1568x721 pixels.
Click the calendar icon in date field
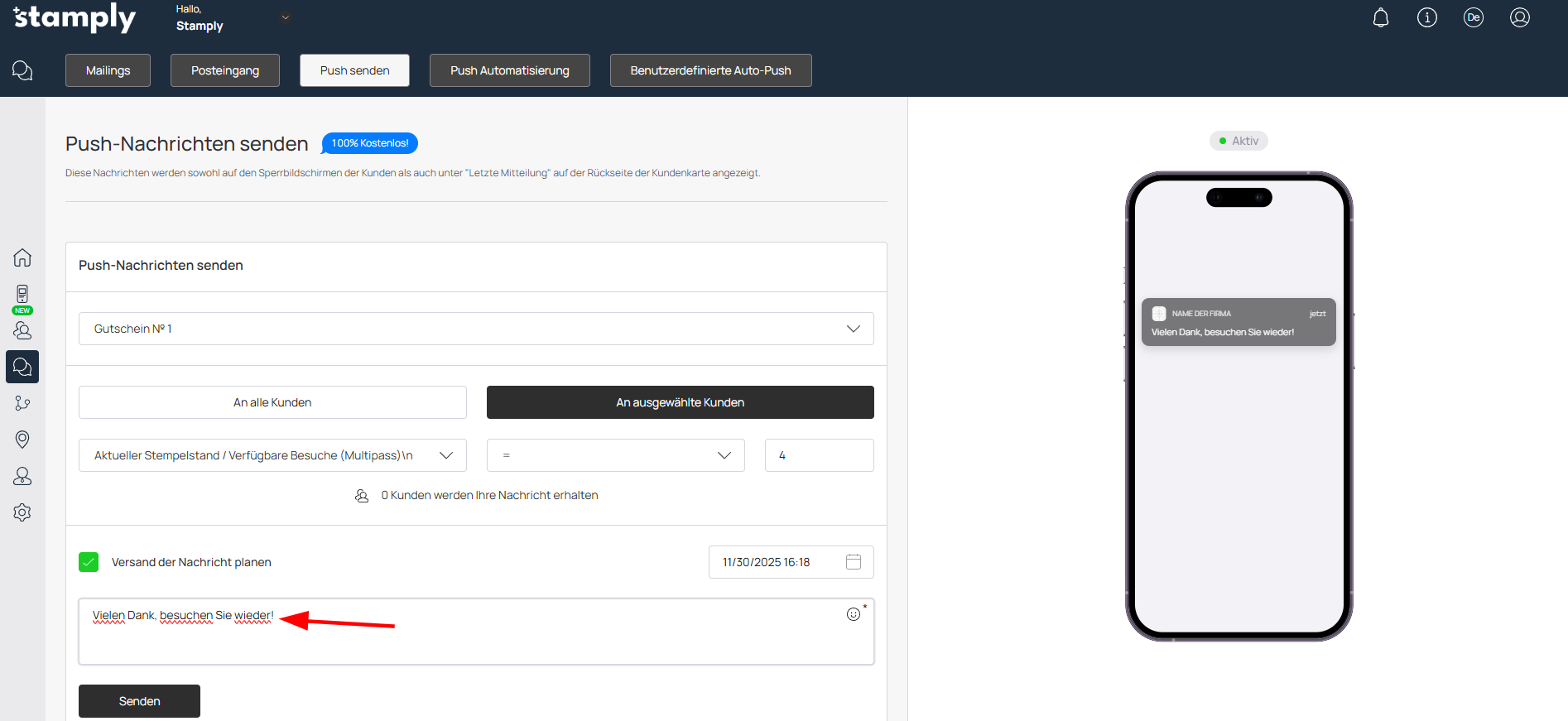point(854,562)
